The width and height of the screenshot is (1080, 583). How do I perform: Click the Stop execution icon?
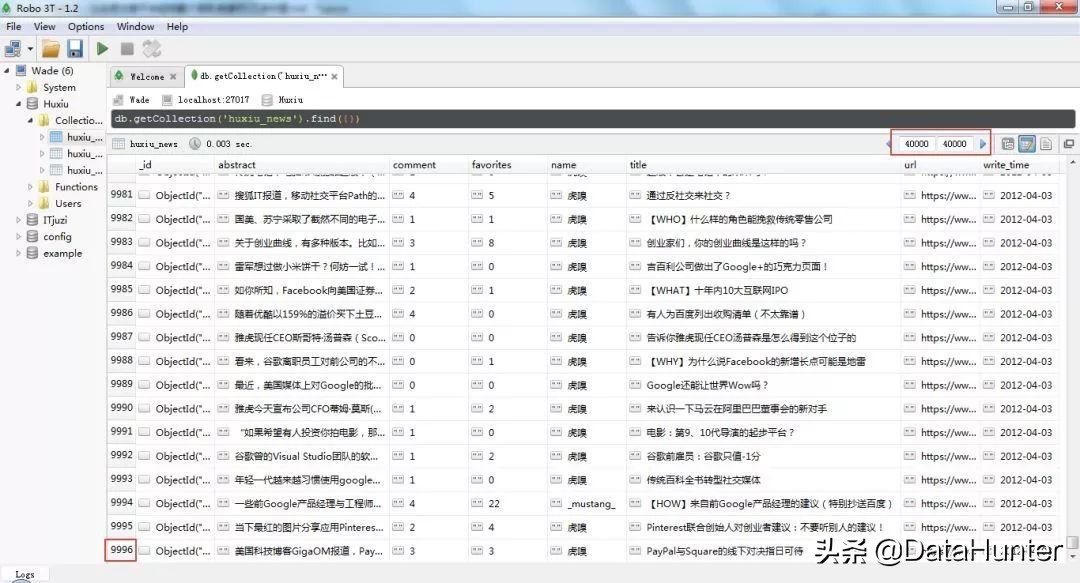point(127,48)
